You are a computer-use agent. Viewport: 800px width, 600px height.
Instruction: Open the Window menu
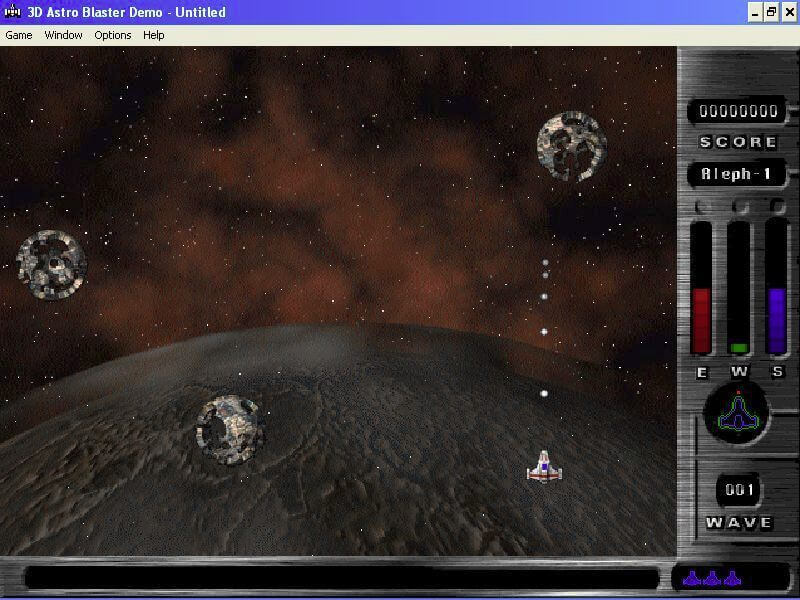click(63, 35)
